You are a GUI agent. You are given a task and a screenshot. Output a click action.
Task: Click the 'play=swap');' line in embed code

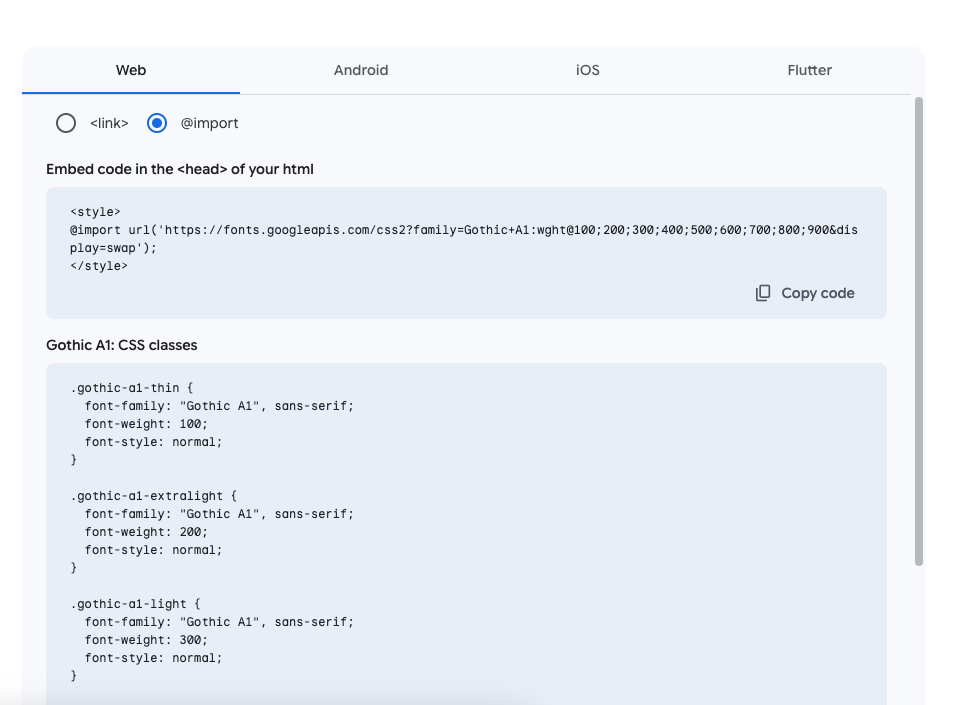(113, 248)
